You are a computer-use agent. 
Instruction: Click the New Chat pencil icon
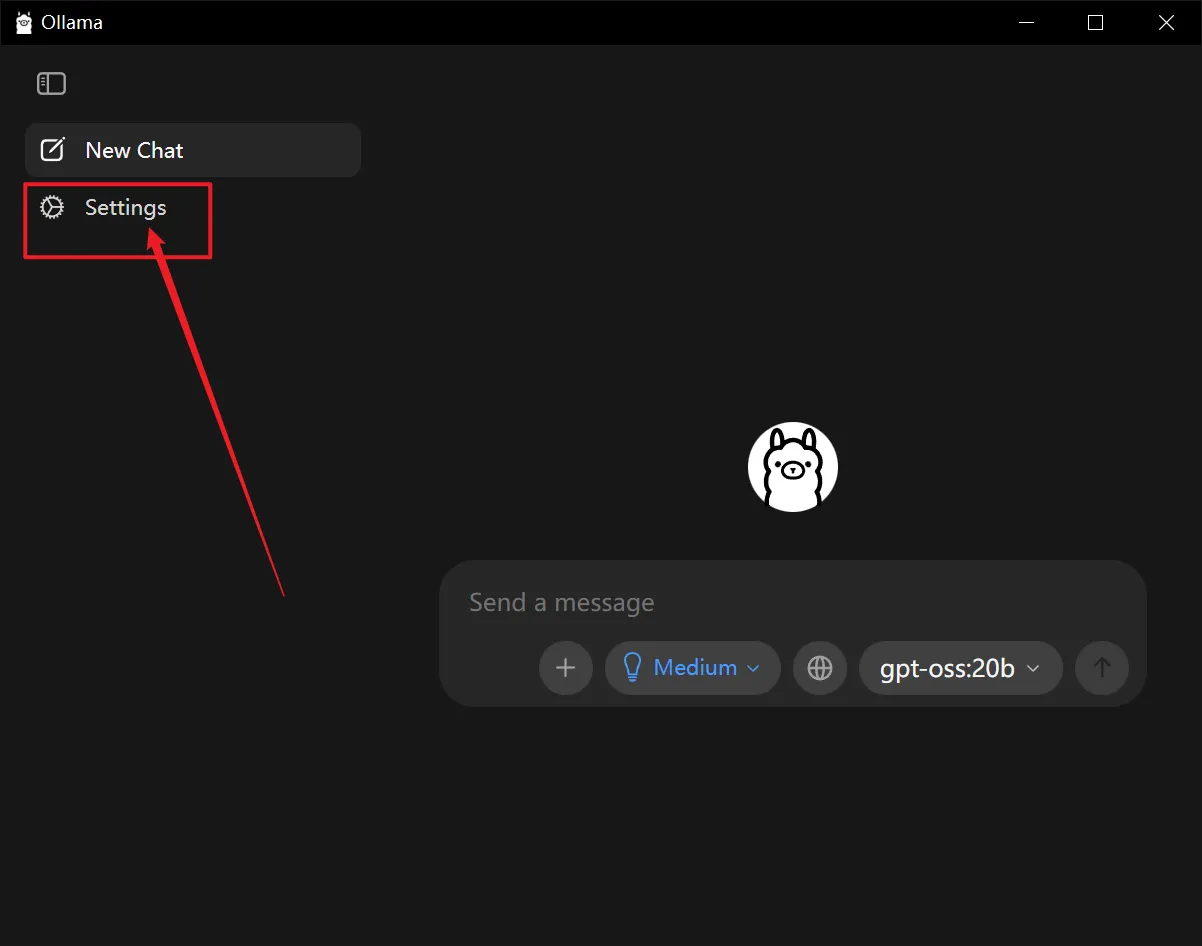point(52,150)
